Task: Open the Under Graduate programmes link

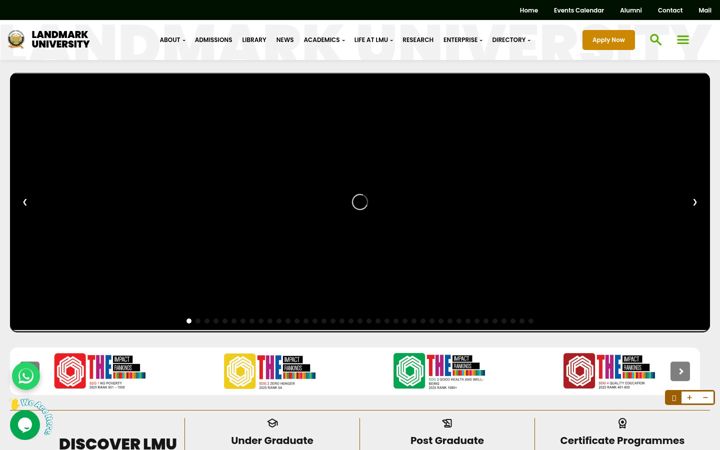Action: tap(272, 440)
